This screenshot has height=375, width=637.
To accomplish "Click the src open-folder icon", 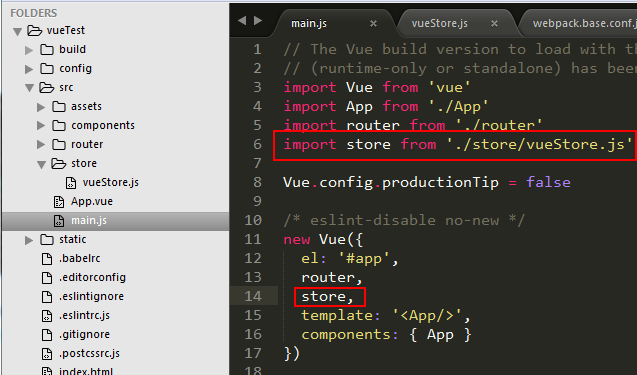I will [x=46, y=87].
